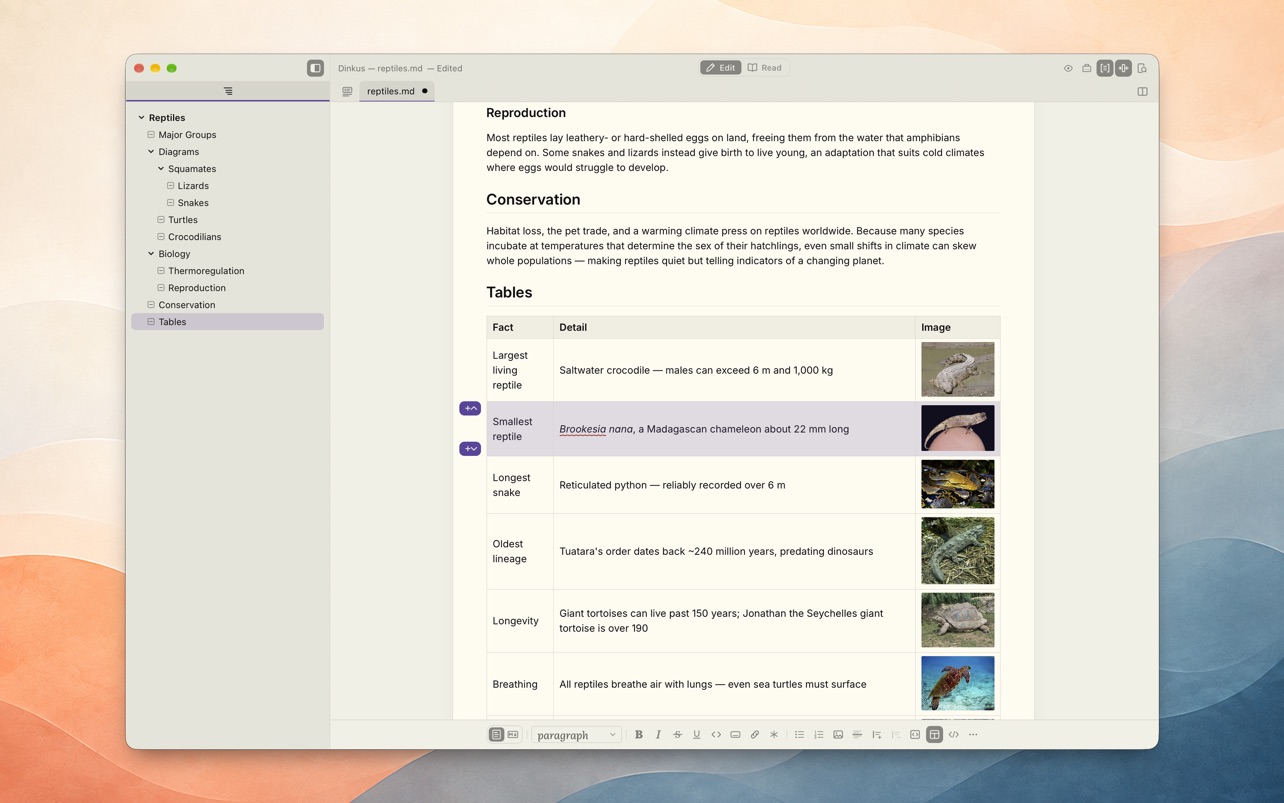Insert a bulleted list
Viewport: 1284px width, 803px height.
click(799, 735)
